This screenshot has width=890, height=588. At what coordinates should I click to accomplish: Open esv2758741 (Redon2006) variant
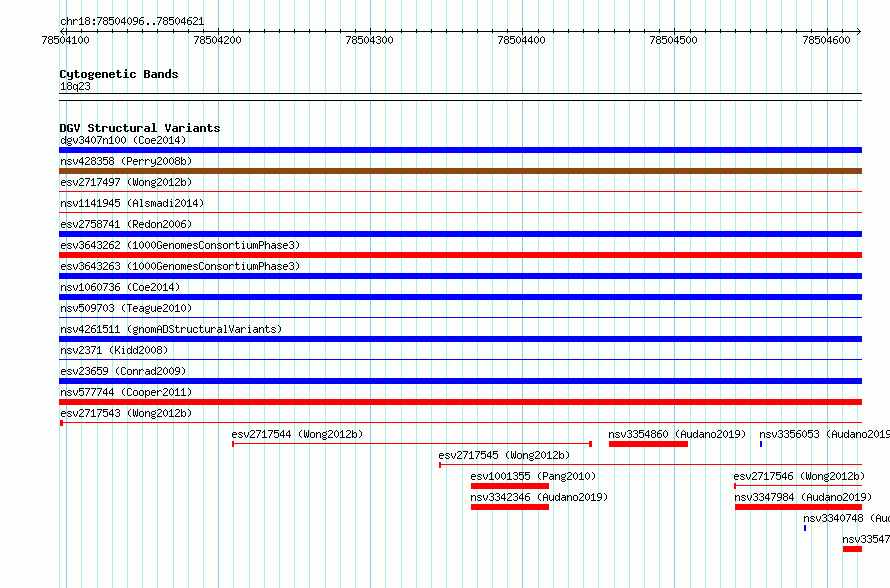point(126,224)
